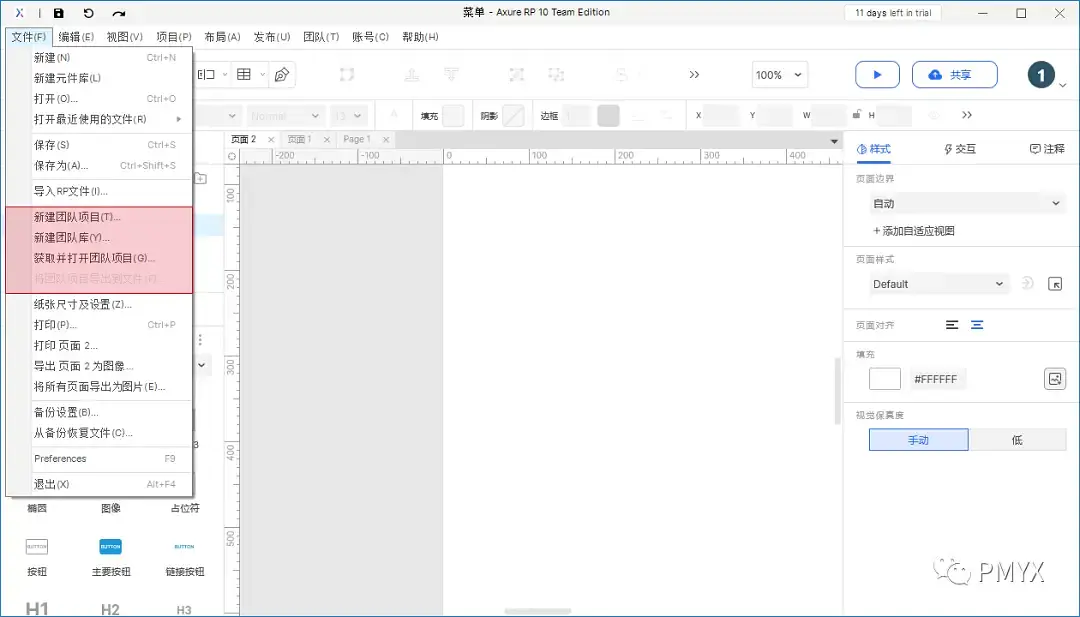Click the account avatar showing 1
Screen dimensions: 1080x617
[1041, 74]
